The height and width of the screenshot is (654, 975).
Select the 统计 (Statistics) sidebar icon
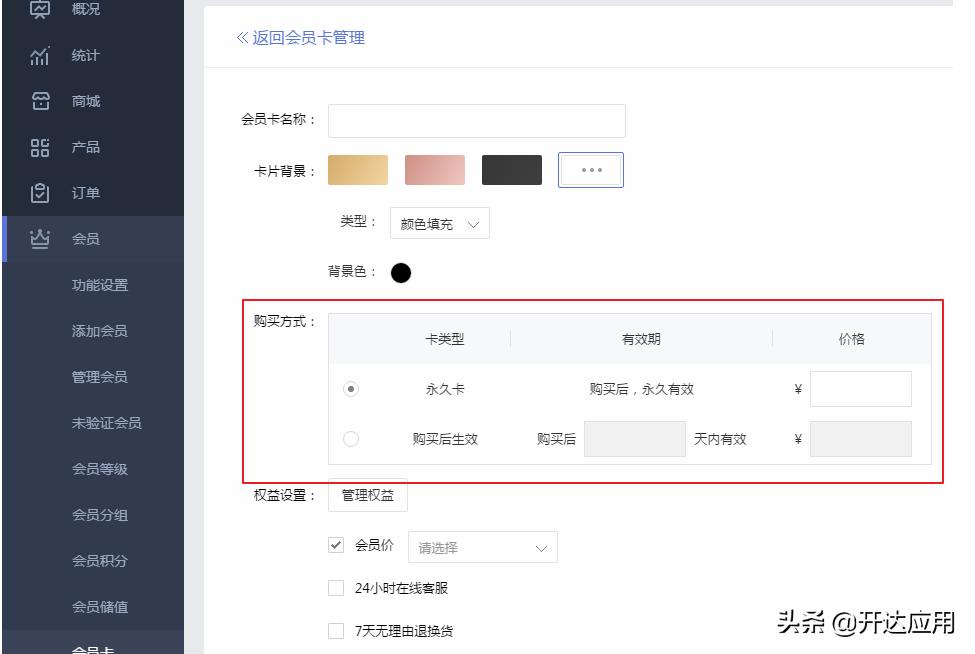point(41,56)
